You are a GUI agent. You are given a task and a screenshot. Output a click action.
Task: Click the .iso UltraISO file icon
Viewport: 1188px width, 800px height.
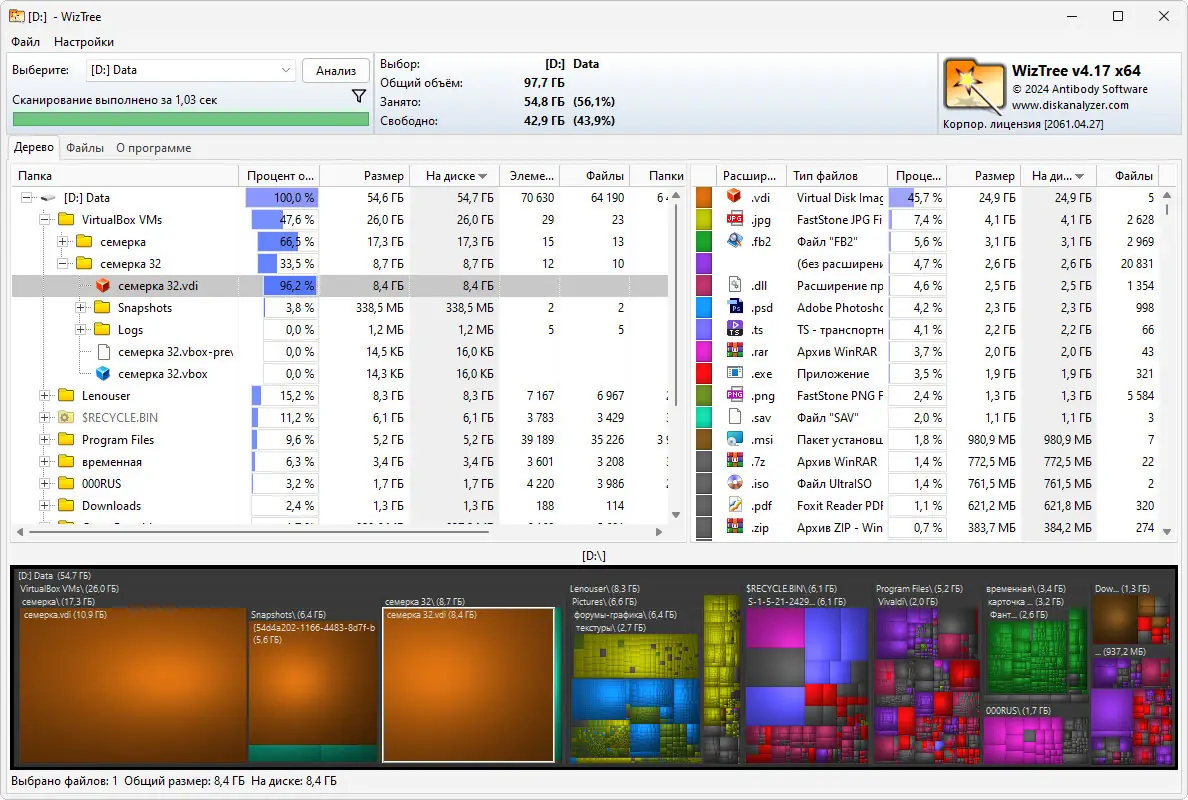tap(734, 483)
